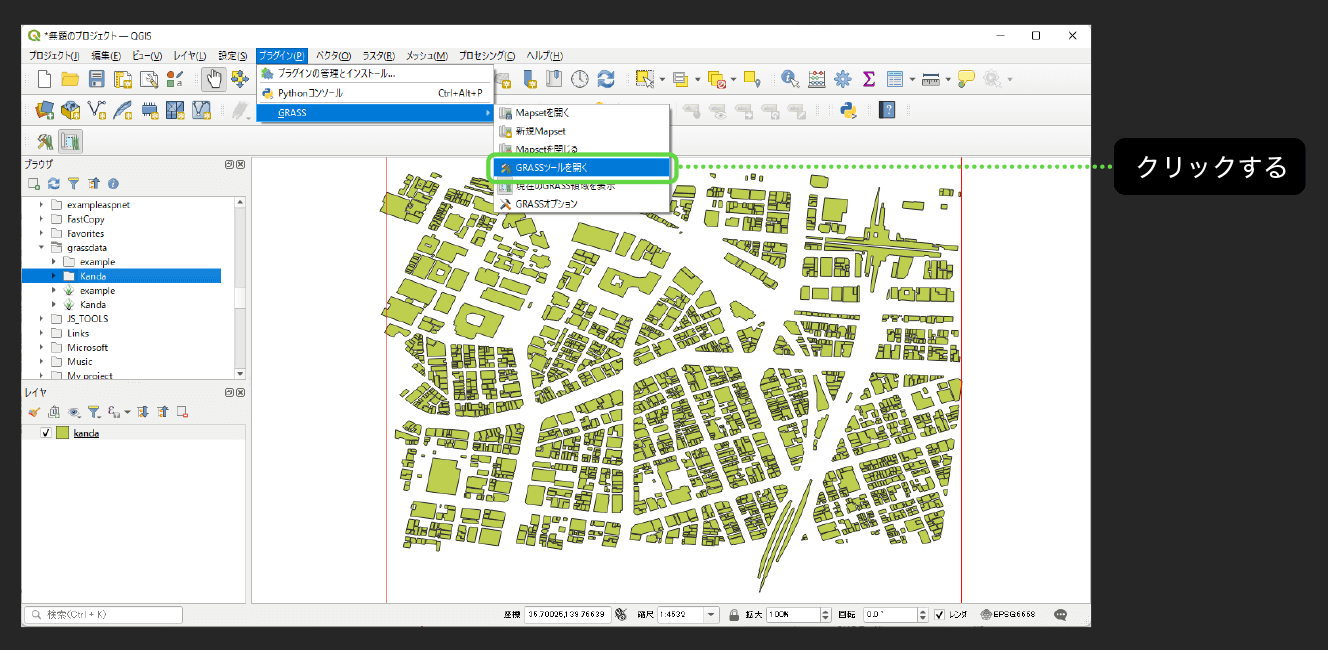Click the EPSG:6668 CRS button

coord(1007,615)
